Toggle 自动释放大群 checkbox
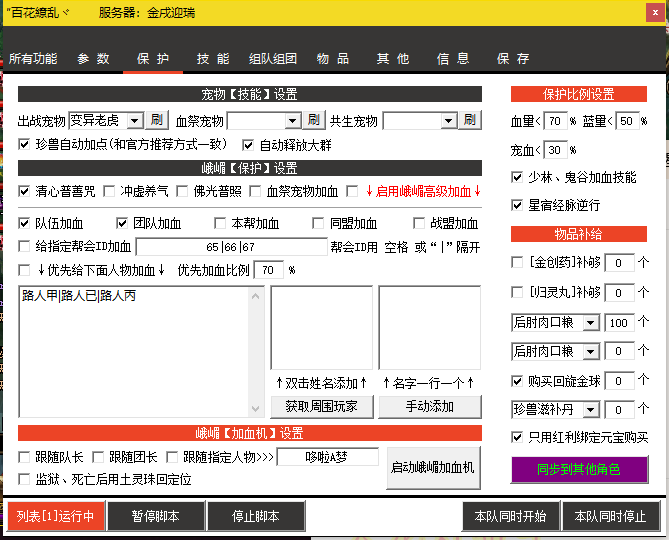 248,145
